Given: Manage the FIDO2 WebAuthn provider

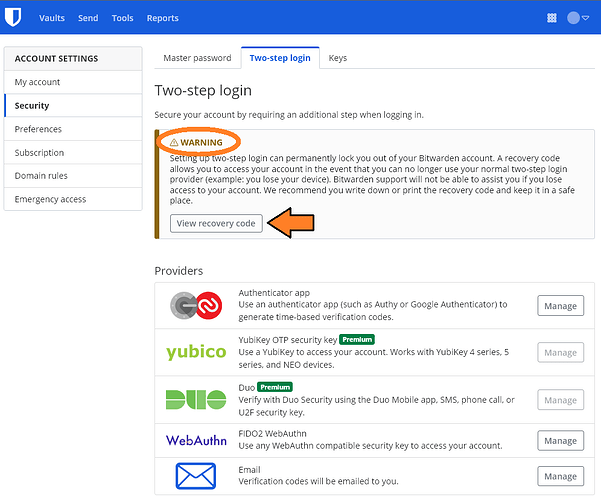Looking at the screenshot, I should tap(560, 441).
